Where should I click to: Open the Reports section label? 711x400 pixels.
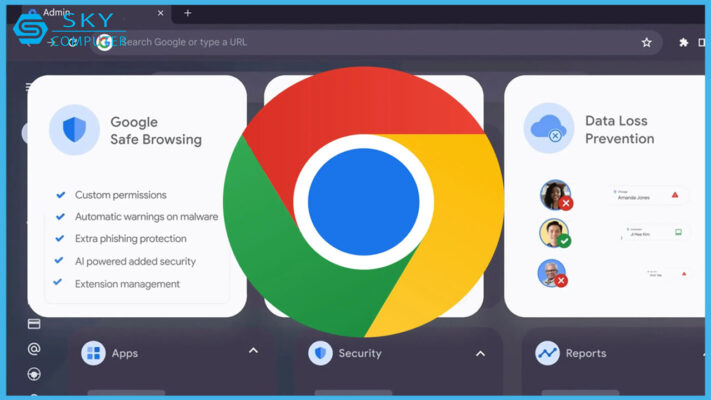pyautogui.click(x=586, y=353)
